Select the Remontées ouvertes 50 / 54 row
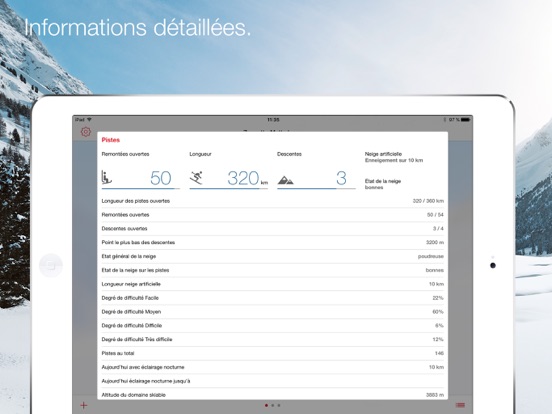Image resolution: width=552 pixels, height=414 pixels. pyautogui.click(x=272, y=215)
